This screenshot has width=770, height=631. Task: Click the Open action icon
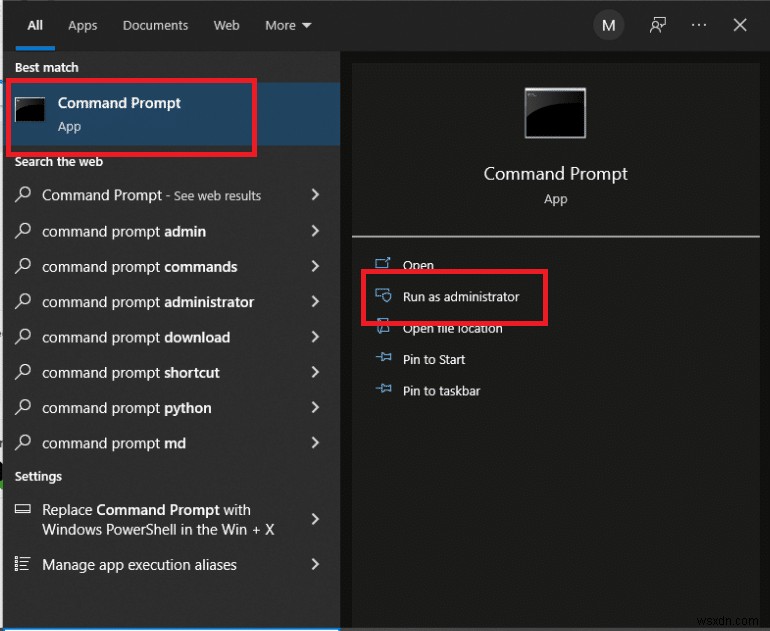(x=383, y=263)
